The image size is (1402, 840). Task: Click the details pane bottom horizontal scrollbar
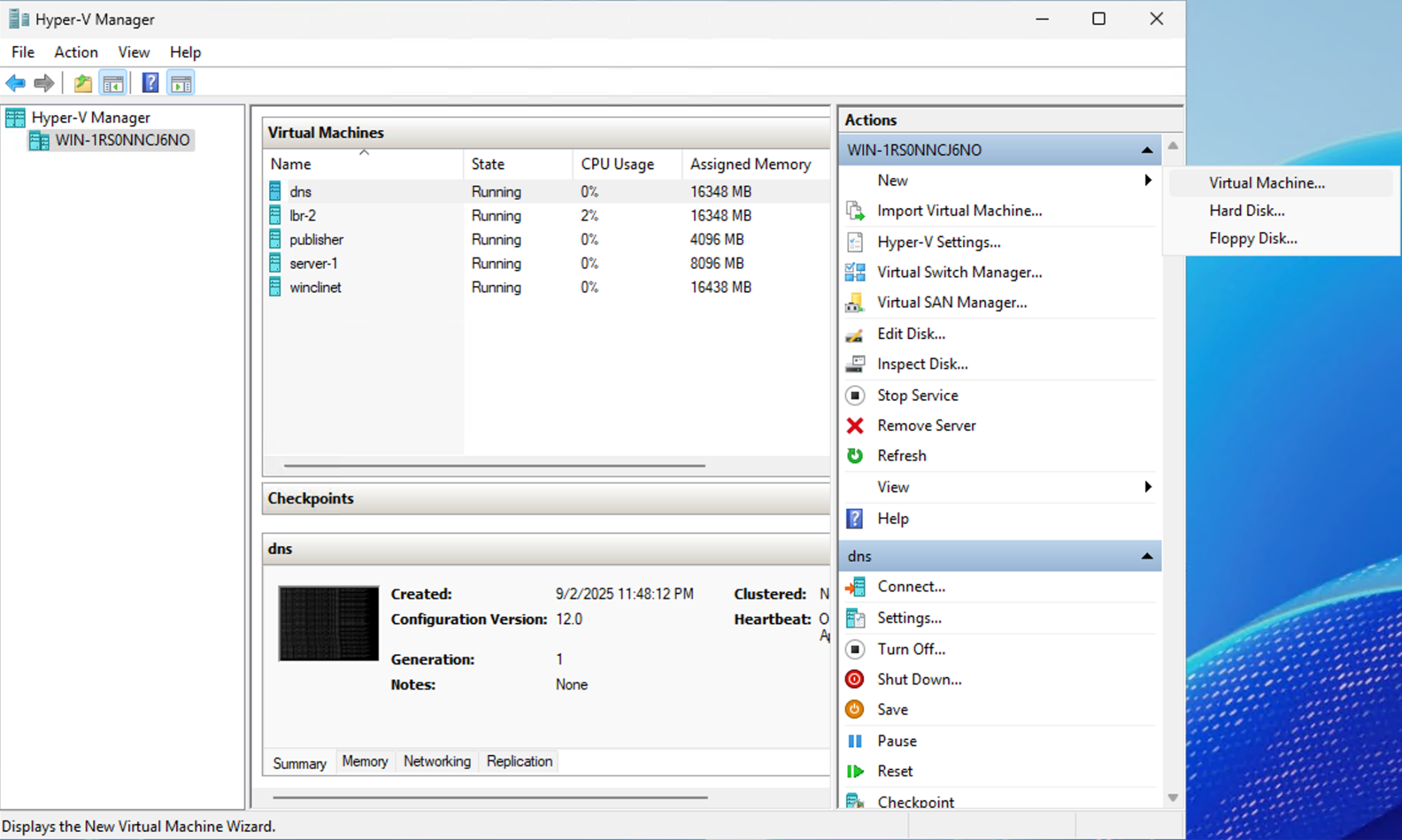pyautogui.click(x=490, y=798)
